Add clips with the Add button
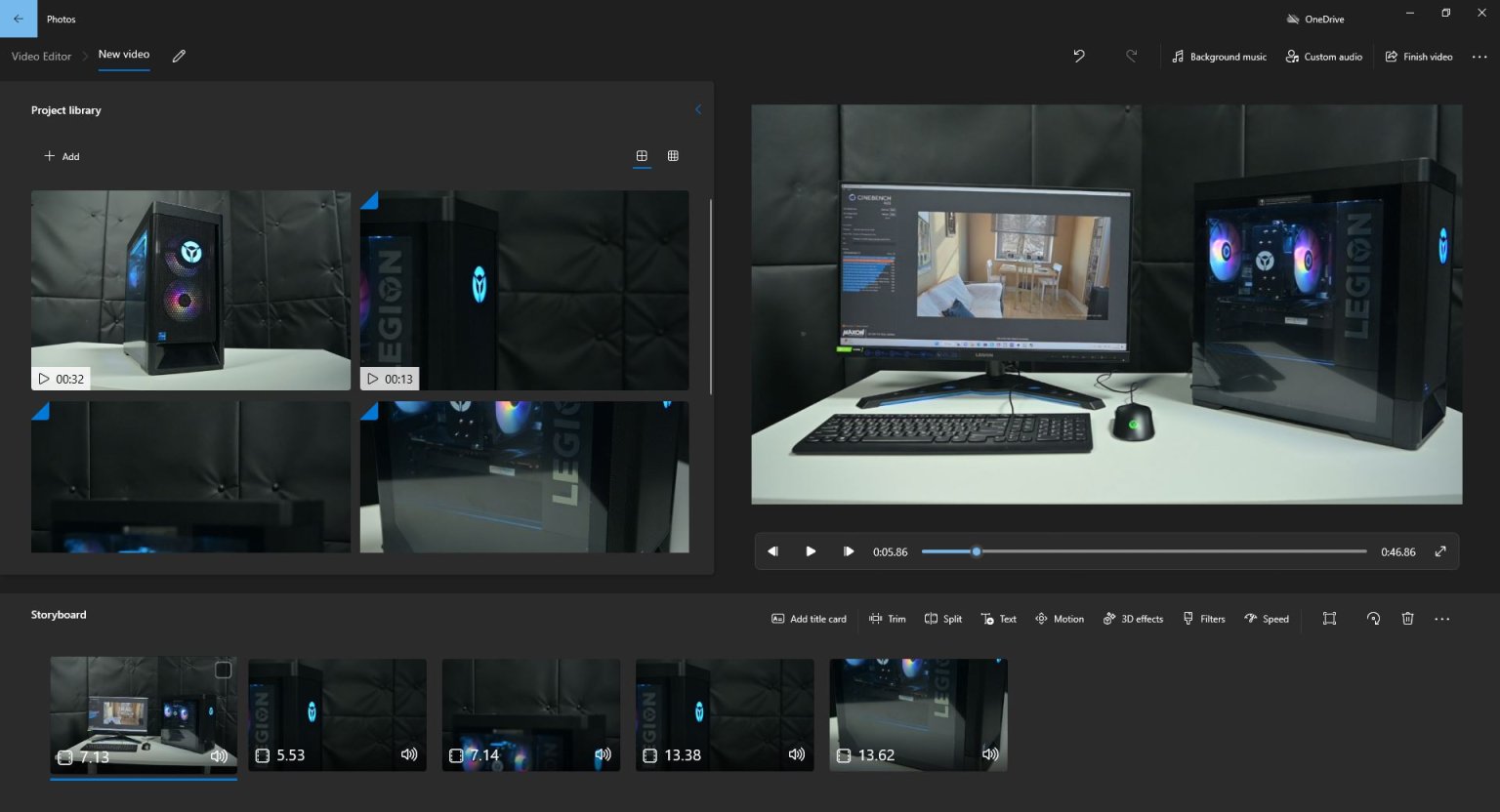1500x812 pixels. click(62, 156)
